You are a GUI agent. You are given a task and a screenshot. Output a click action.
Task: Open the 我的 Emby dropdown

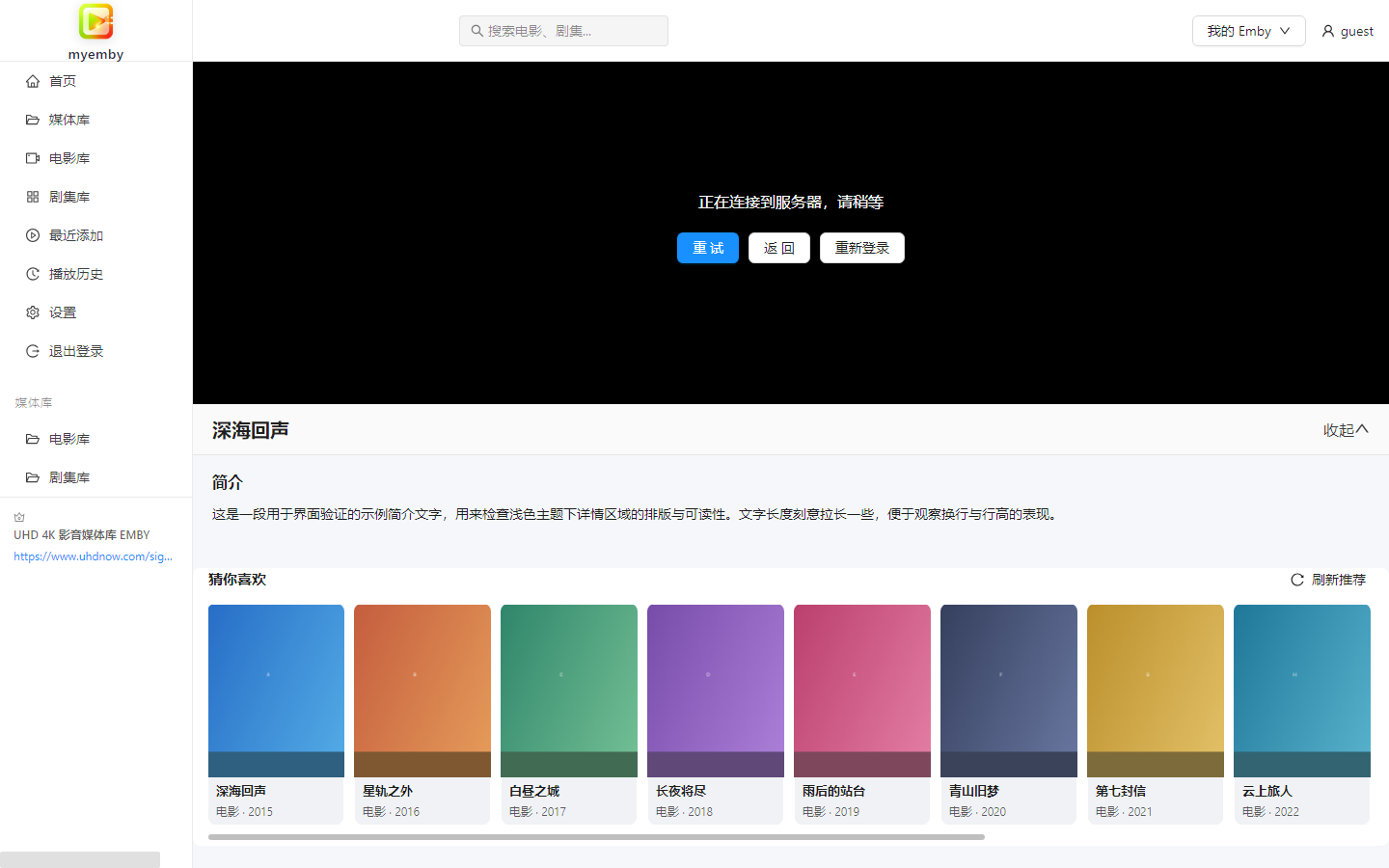[1248, 31]
